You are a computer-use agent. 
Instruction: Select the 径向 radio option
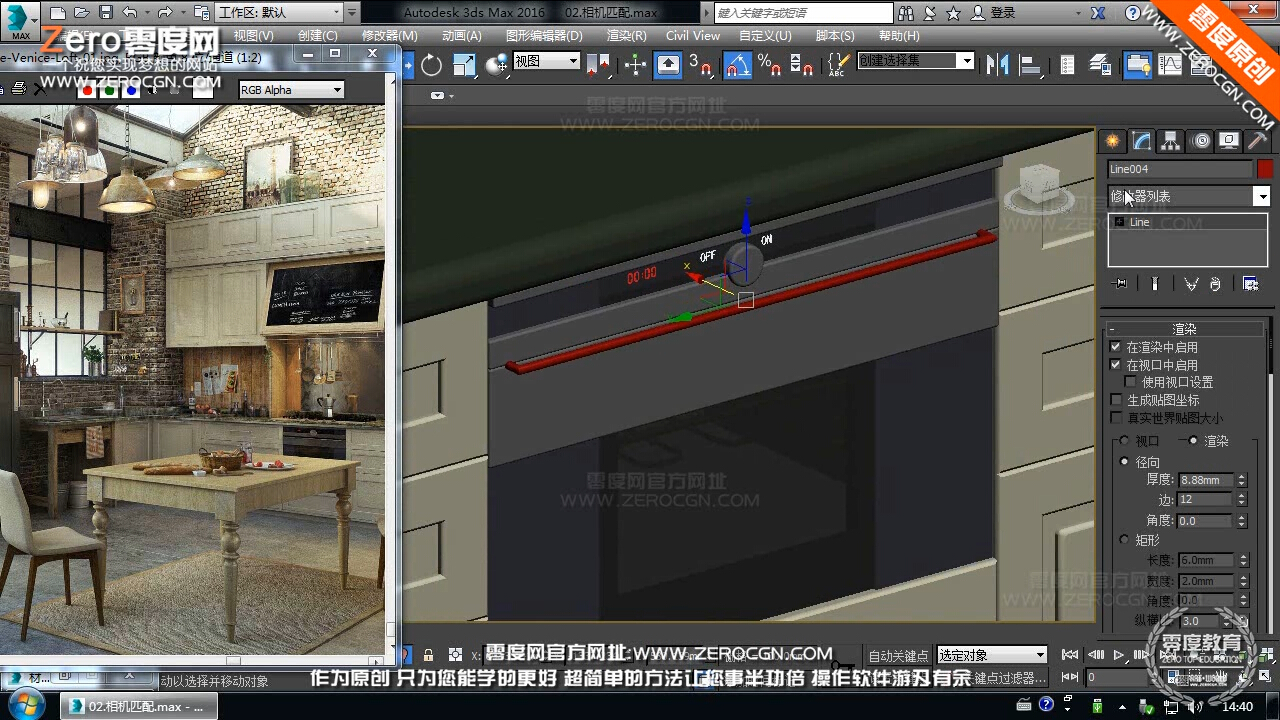pos(1124,462)
